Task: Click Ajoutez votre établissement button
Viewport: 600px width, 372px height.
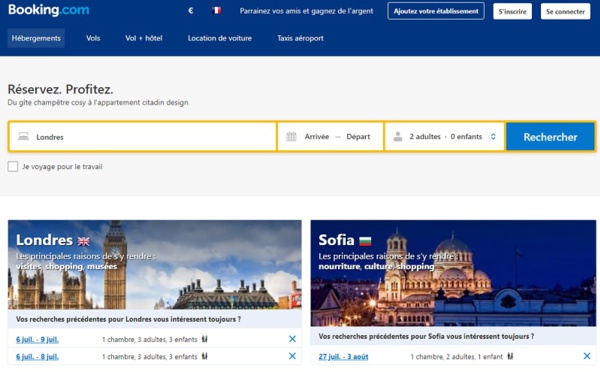Action: point(436,11)
